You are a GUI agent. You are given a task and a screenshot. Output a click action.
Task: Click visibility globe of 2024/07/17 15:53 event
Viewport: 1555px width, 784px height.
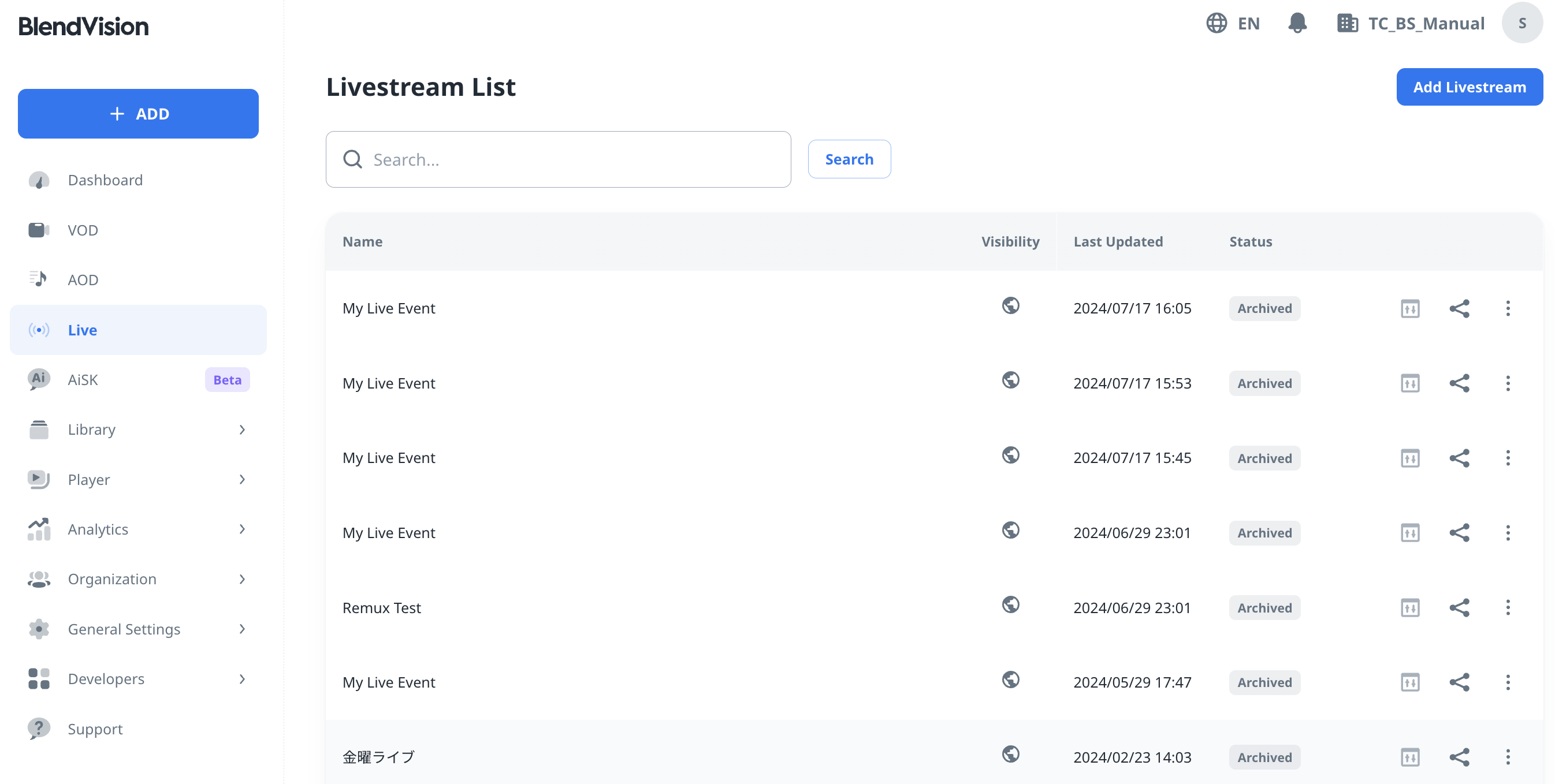click(x=1010, y=380)
